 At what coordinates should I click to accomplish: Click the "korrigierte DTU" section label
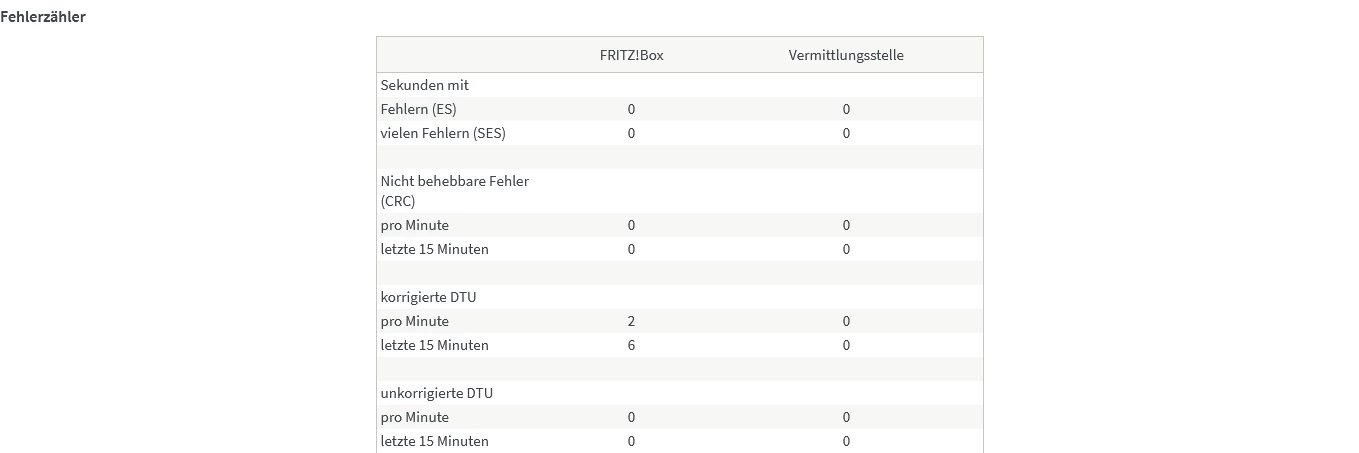click(434, 297)
